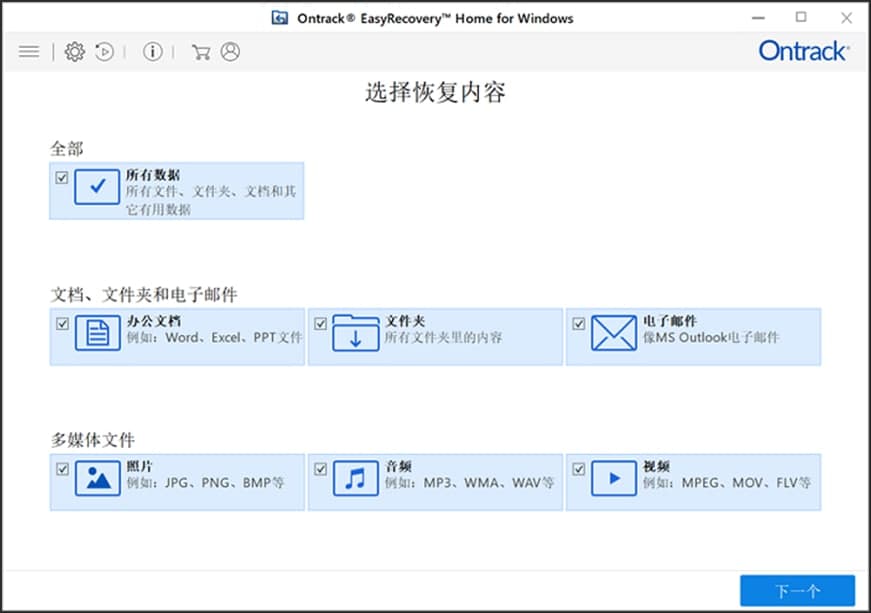The image size is (871, 613).
Task: Open the shopping cart to purchase
Action: pos(204,52)
